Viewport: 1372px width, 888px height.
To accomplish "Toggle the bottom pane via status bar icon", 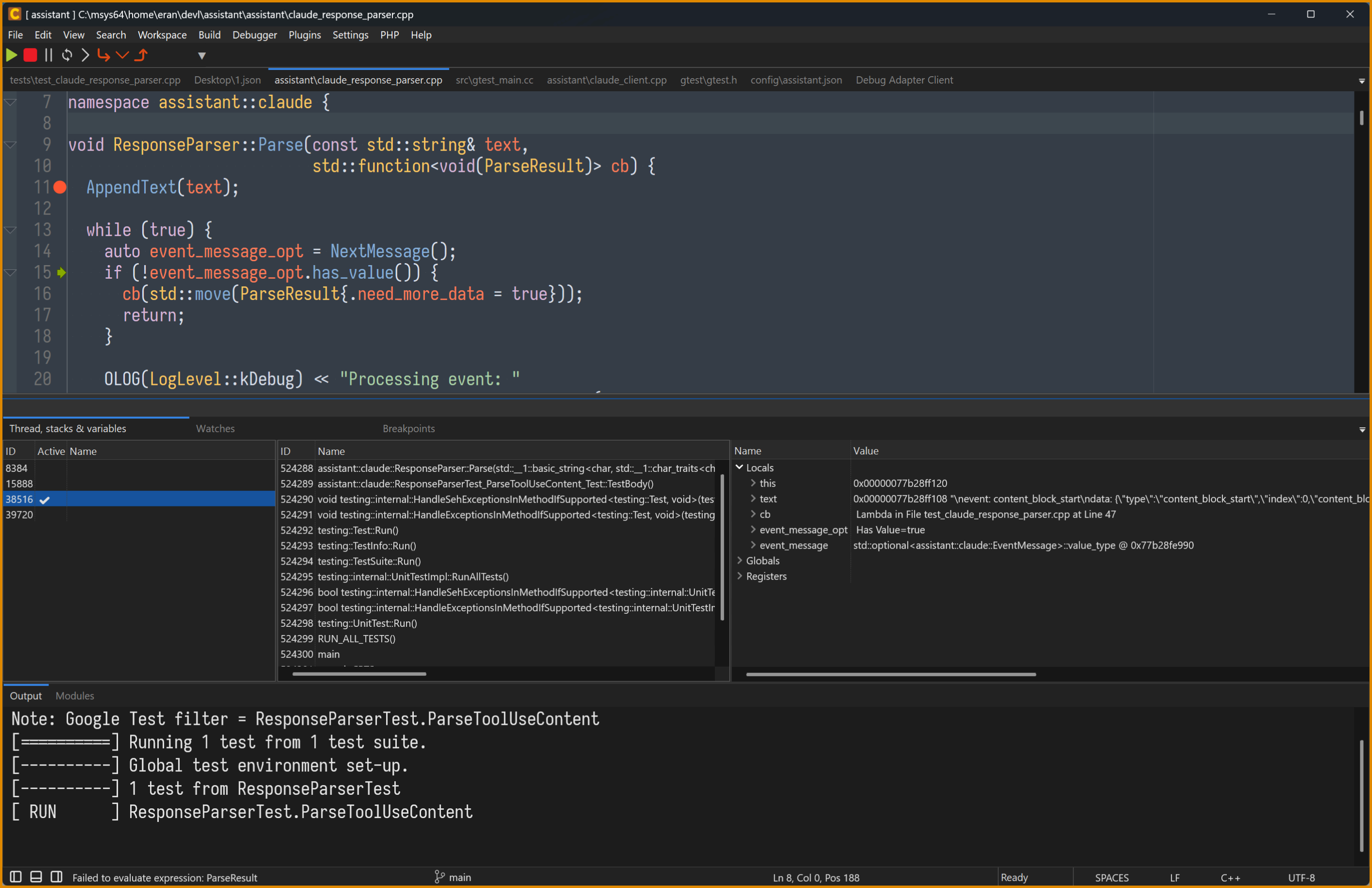I will click(x=35, y=877).
